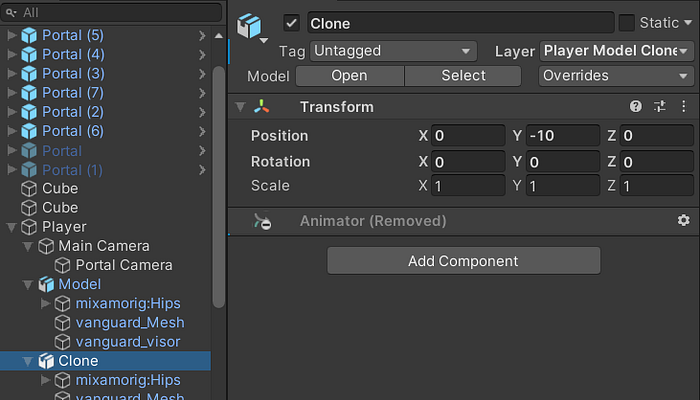Open the Overrides dropdown

616,75
